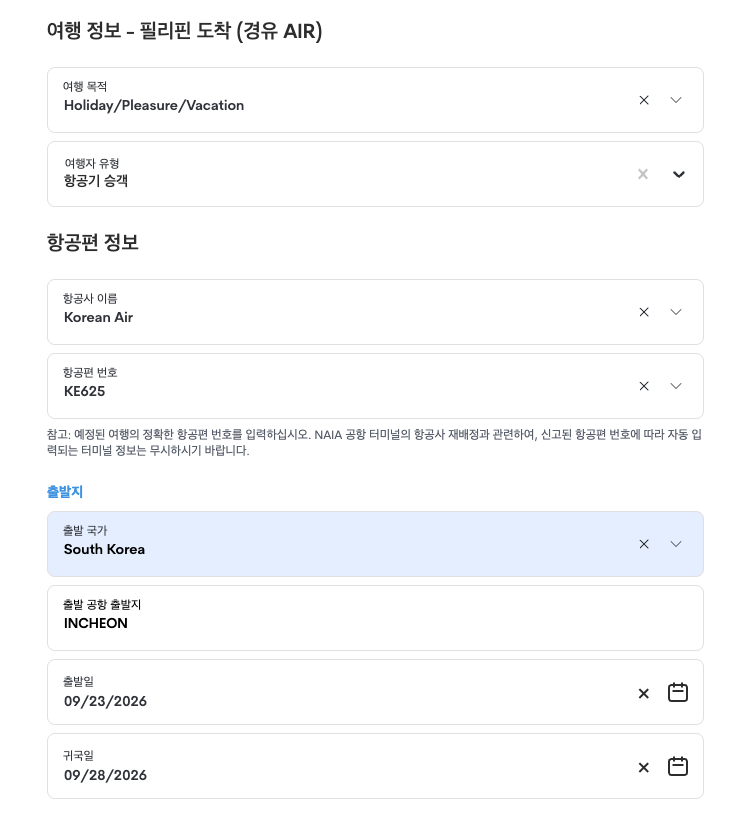Open the 항공편 번호 dropdown chevron
754x815 pixels.
pos(676,386)
